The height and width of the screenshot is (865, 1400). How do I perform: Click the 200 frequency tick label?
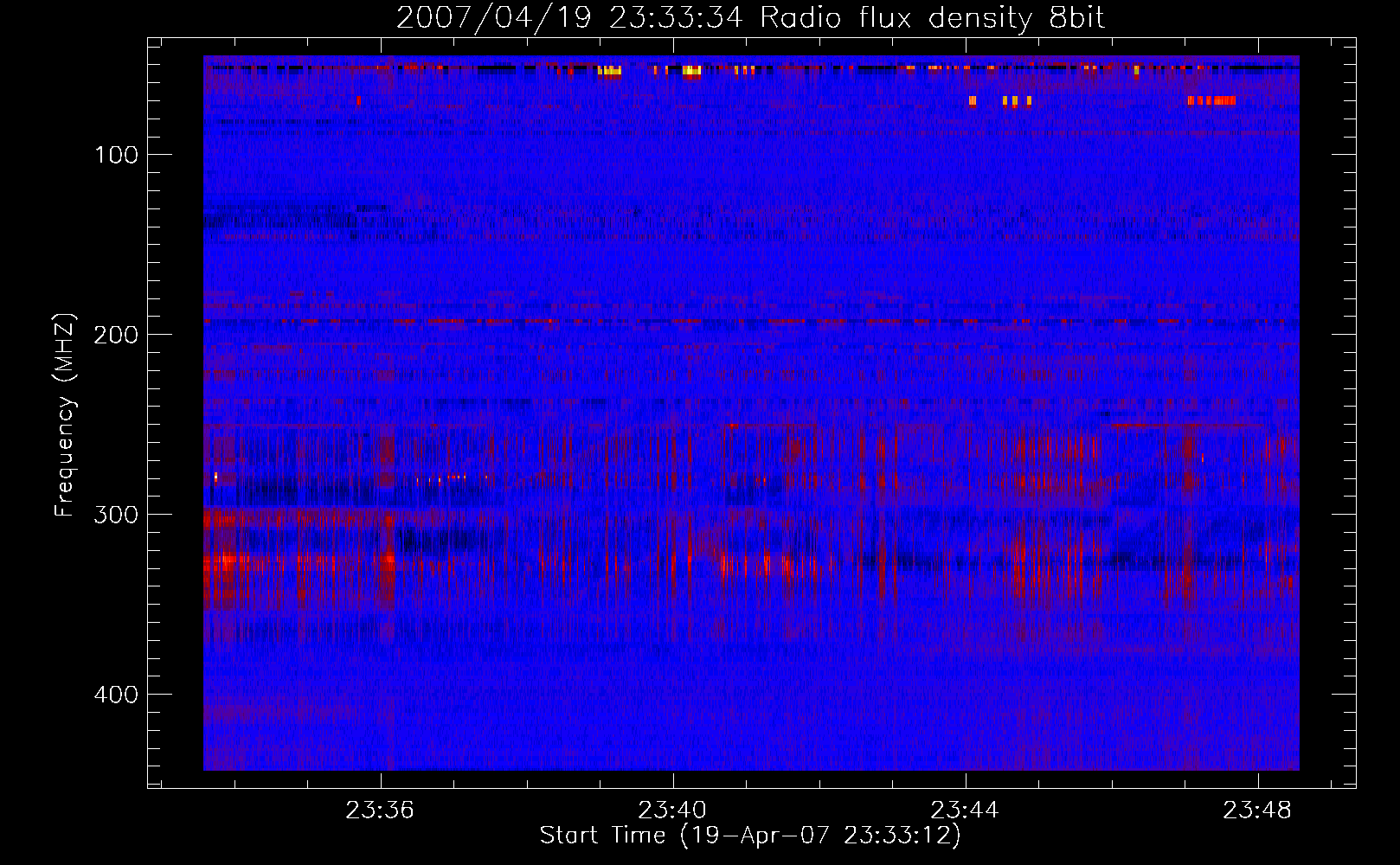116,336
